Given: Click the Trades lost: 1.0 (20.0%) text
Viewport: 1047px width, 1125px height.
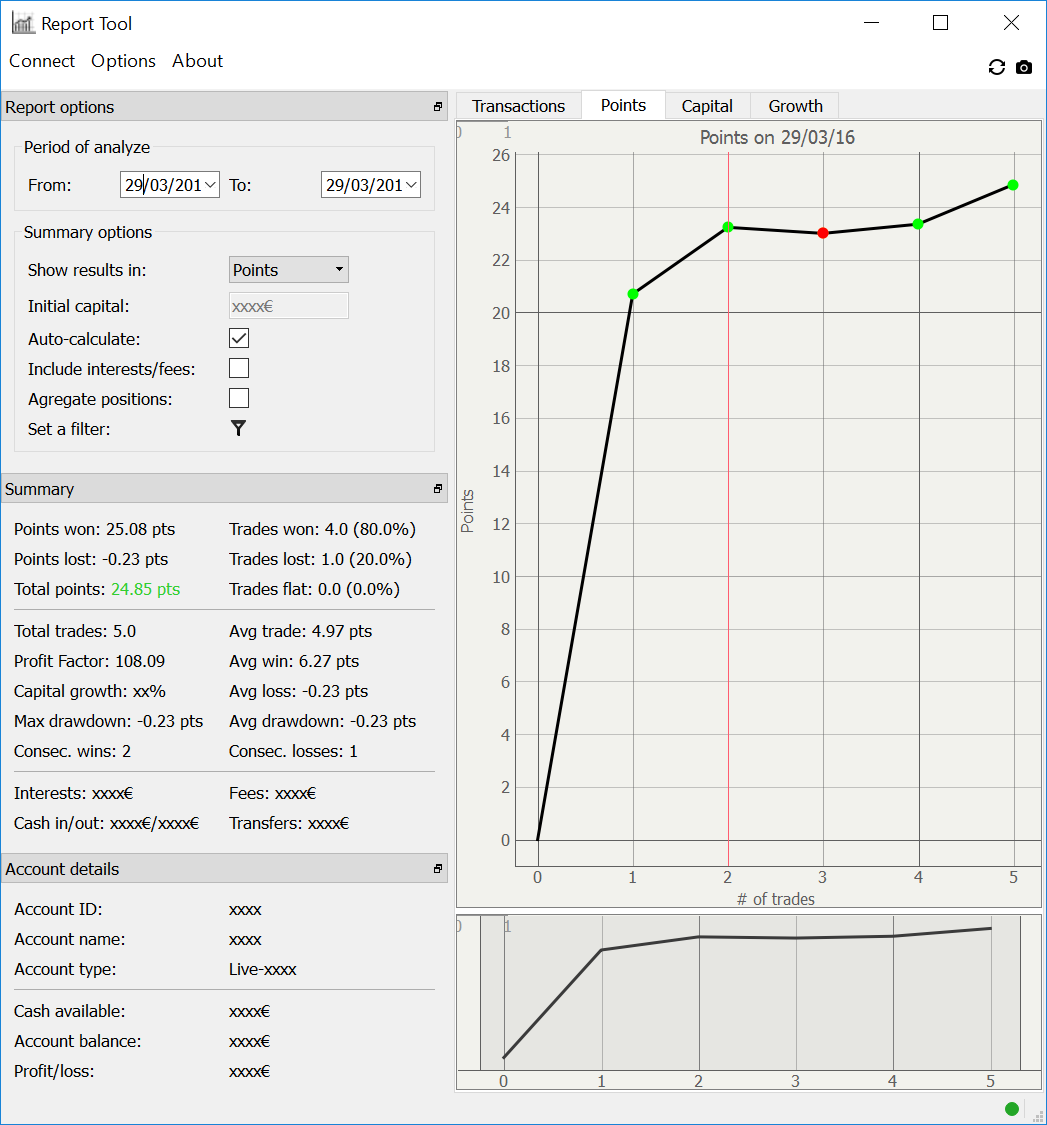Looking at the screenshot, I should pyautogui.click(x=320, y=560).
